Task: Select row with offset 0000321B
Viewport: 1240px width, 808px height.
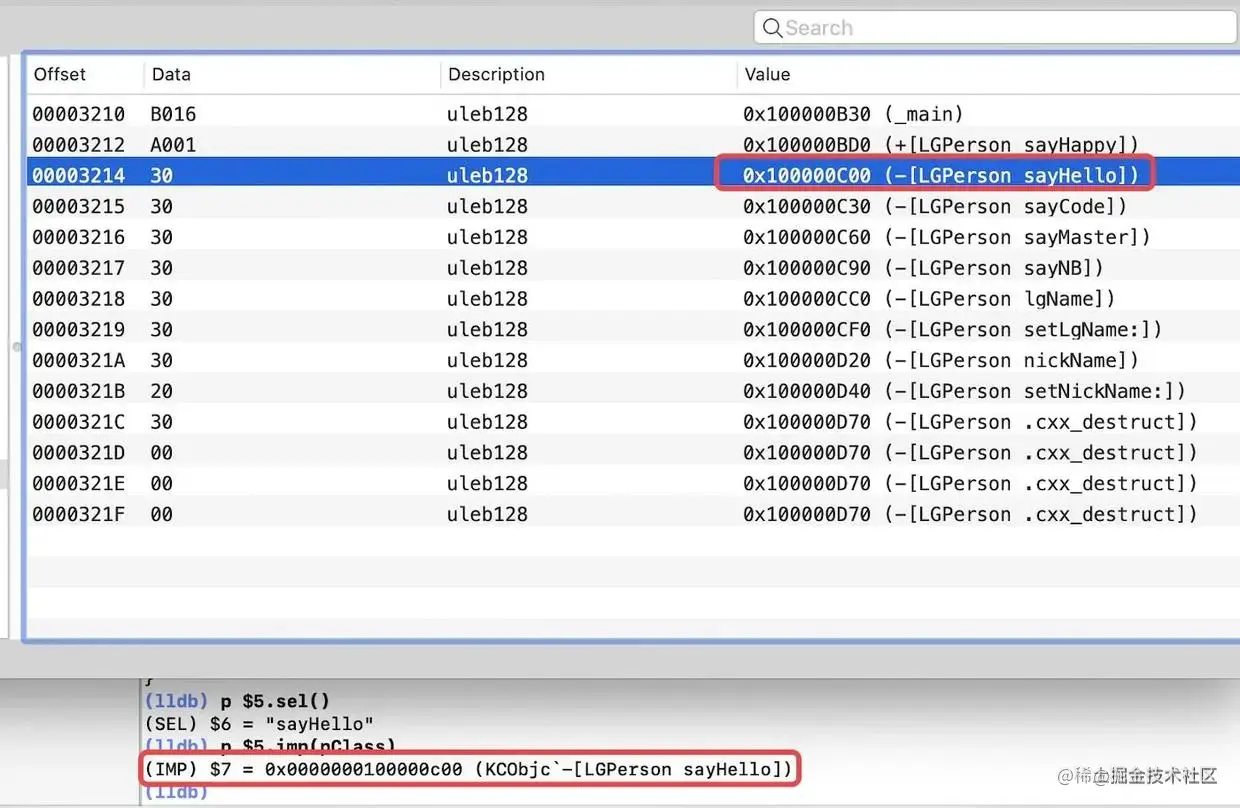Action: 632,391
